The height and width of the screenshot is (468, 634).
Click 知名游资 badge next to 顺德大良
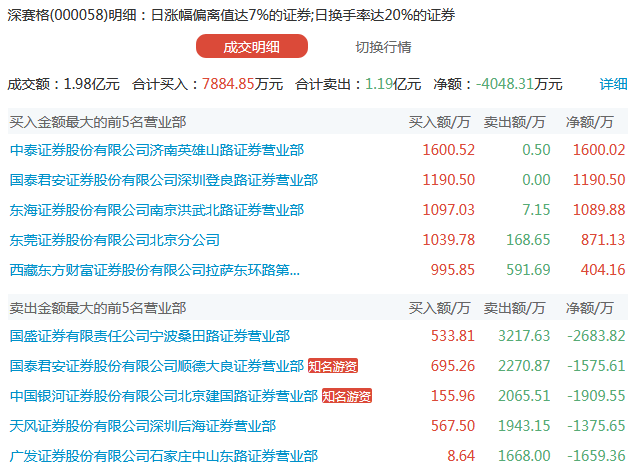333,366
